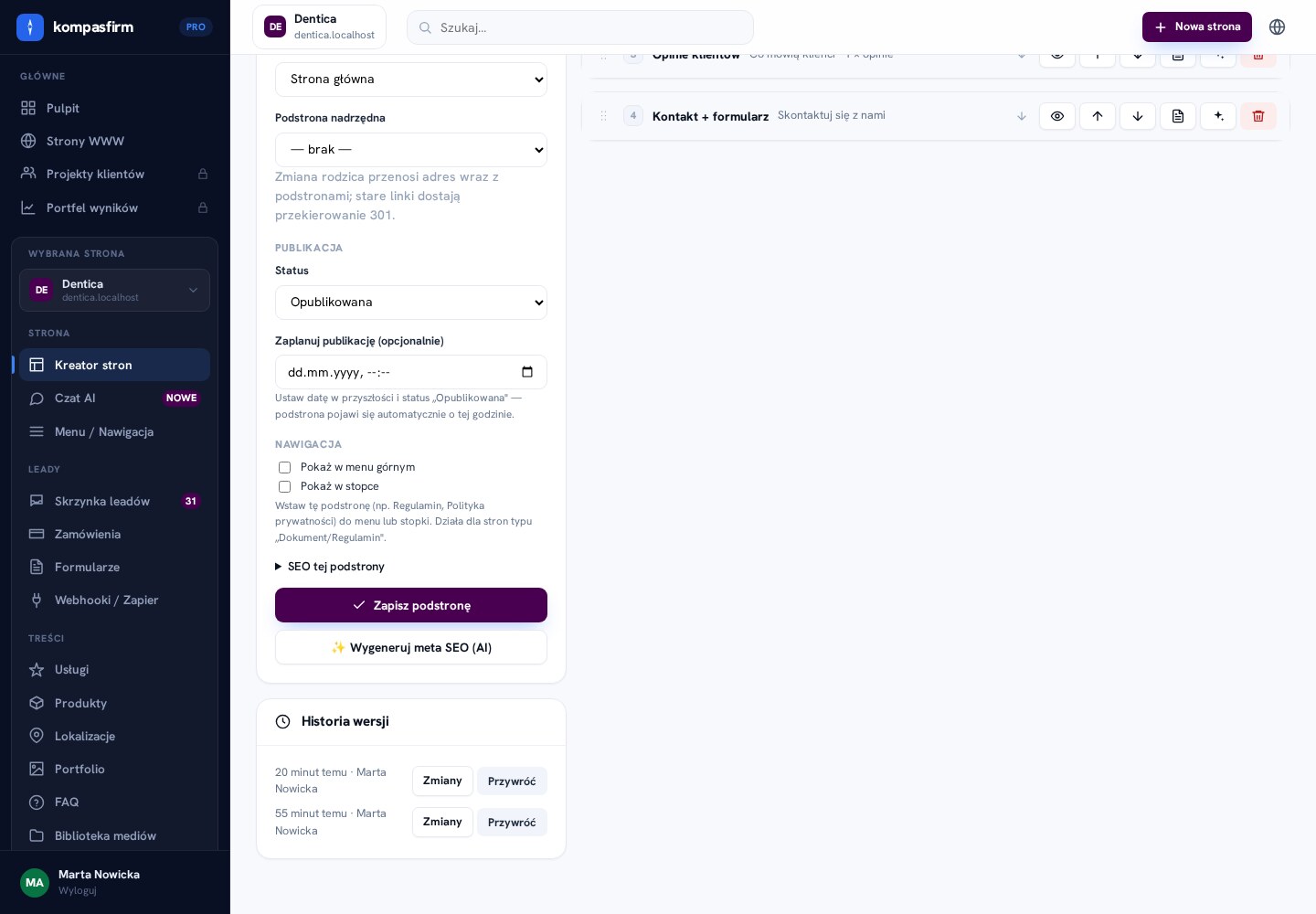Open the calendar picker in date field
The height and width of the screenshot is (914, 1316).
[527, 372]
